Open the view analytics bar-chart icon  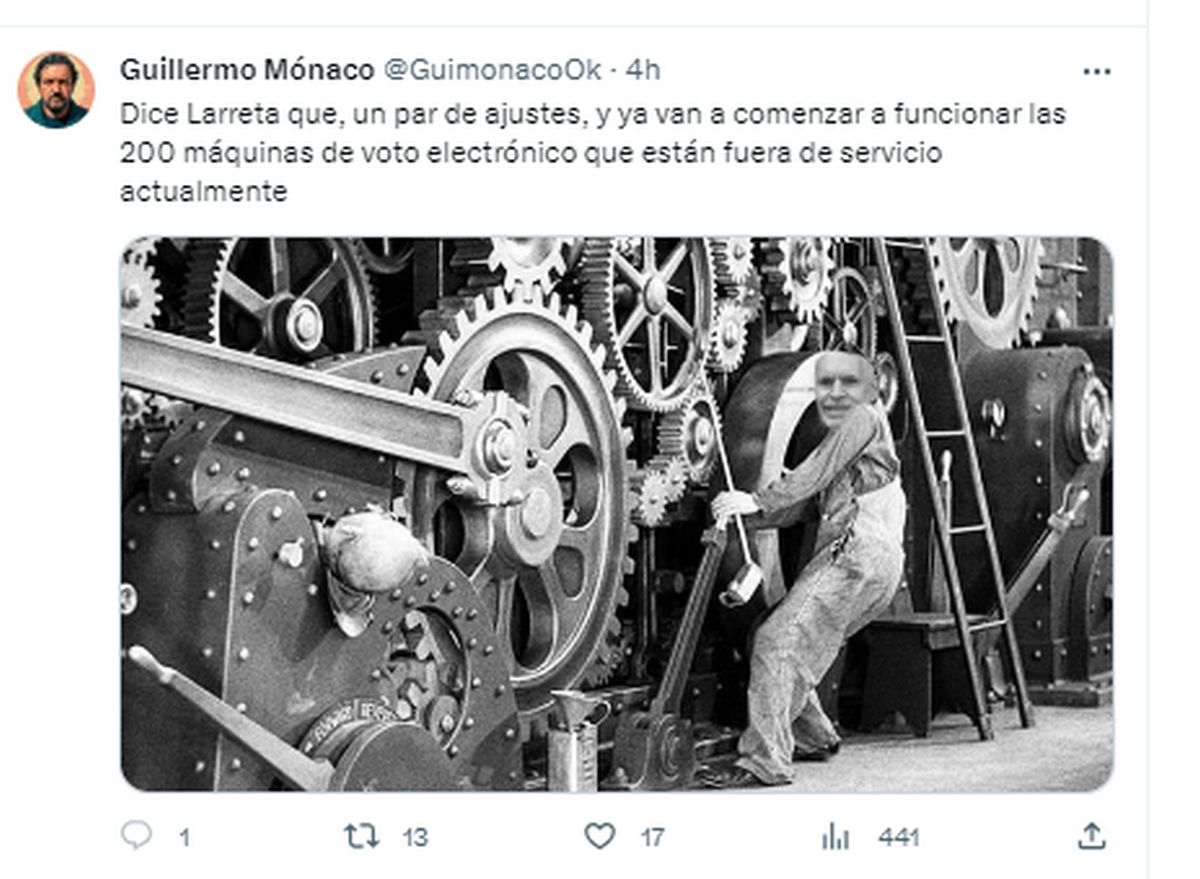(835, 836)
